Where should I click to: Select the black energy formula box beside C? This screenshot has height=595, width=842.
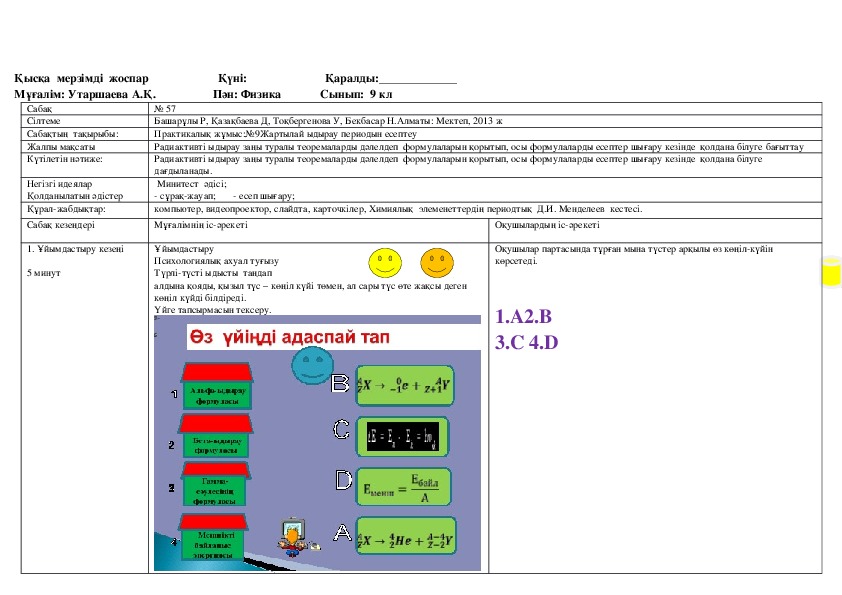click(402, 437)
